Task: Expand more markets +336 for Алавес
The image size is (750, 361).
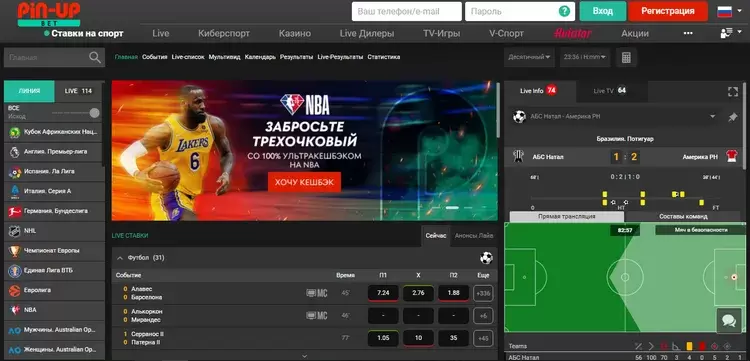Action: click(483, 293)
